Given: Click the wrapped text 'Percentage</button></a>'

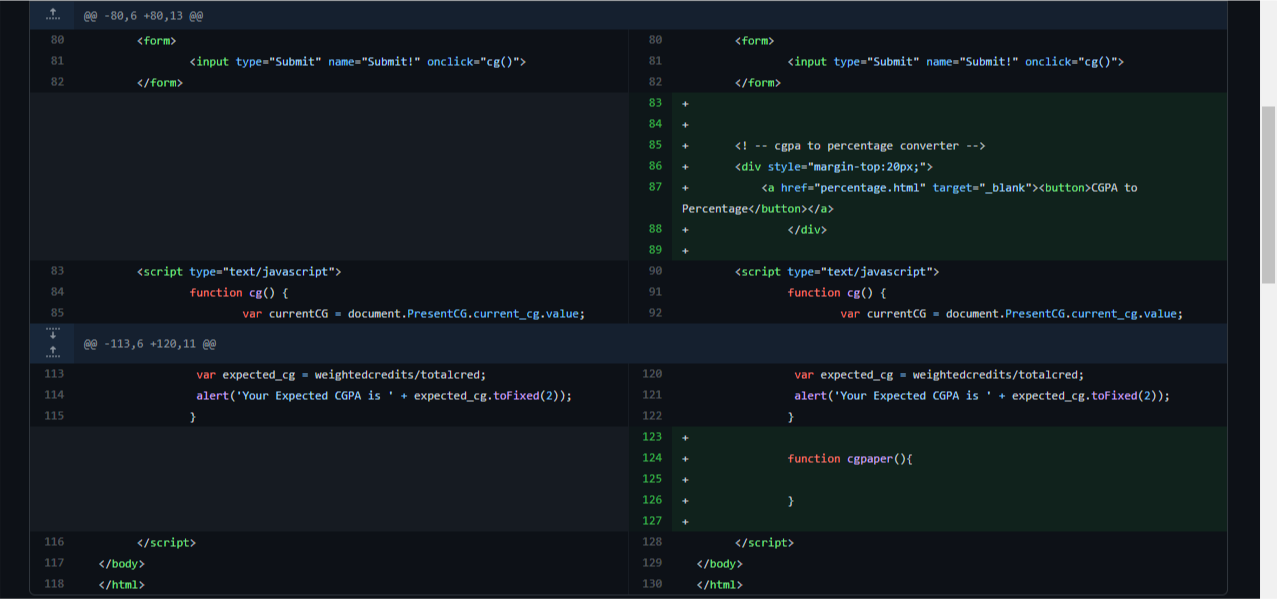Looking at the screenshot, I should pyautogui.click(x=757, y=208).
